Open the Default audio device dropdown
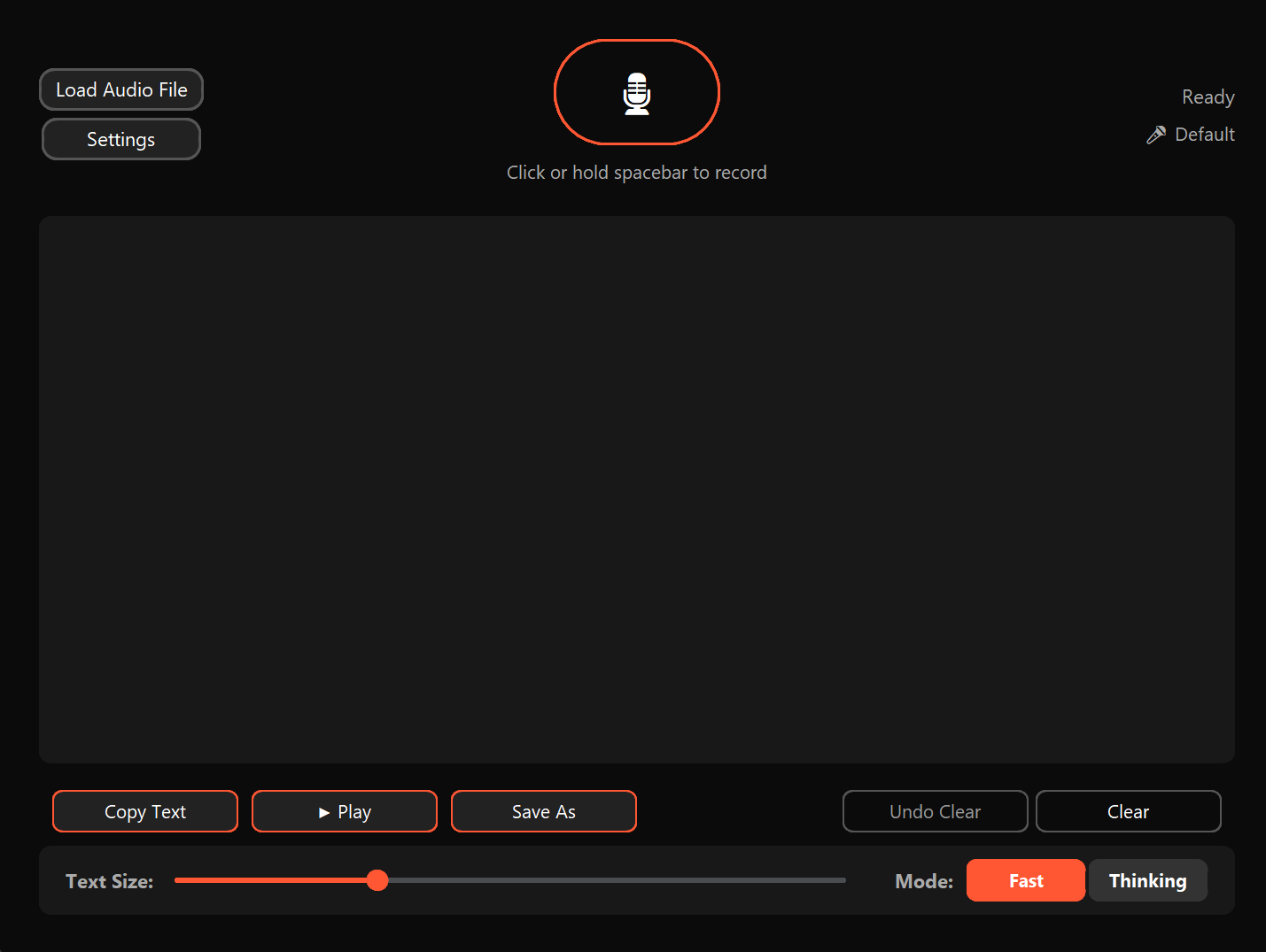Viewport: 1266px width, 952px height. tap(1190, 134)
